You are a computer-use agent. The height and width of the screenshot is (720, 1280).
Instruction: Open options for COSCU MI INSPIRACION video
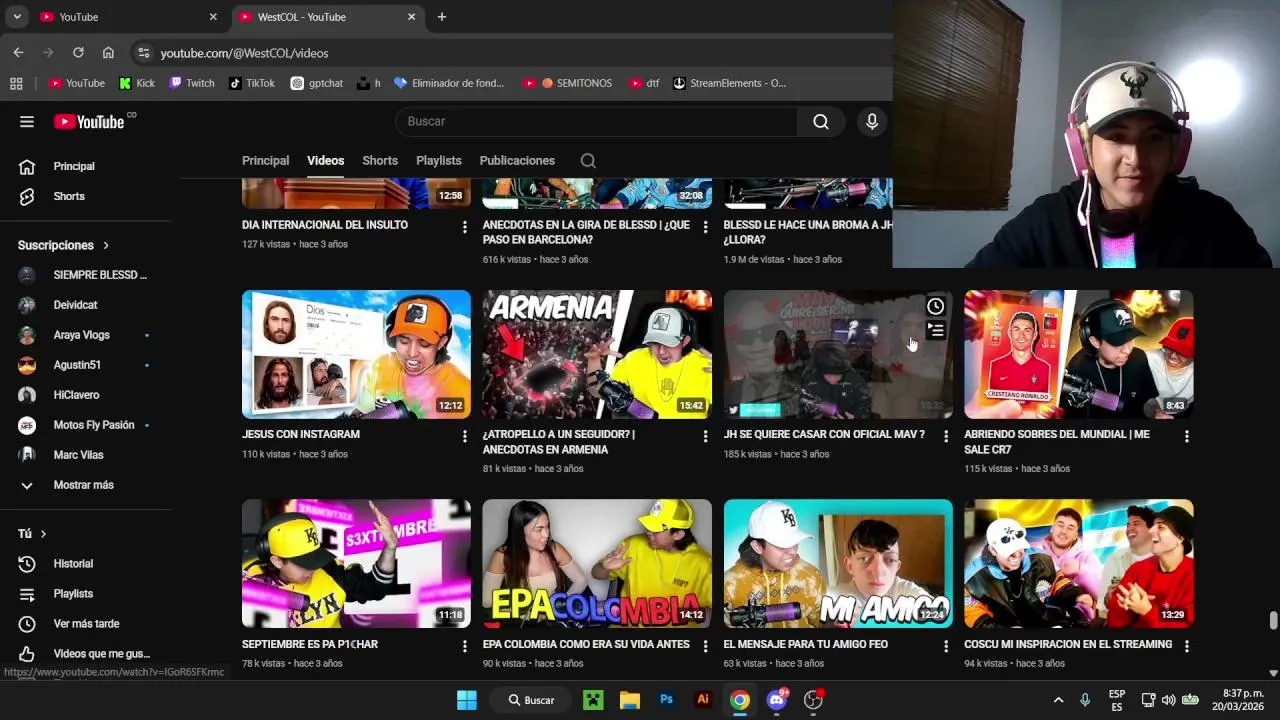pyautogui.click(x=1187, y=646)
